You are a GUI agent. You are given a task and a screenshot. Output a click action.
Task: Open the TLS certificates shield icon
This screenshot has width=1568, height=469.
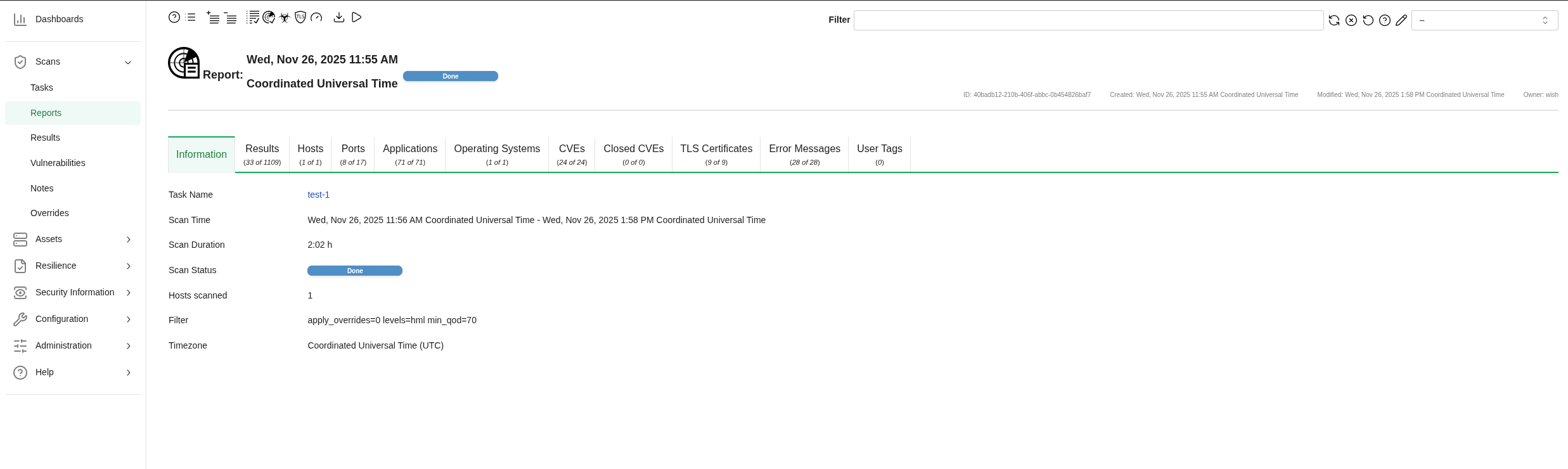[x=300, y=18]
